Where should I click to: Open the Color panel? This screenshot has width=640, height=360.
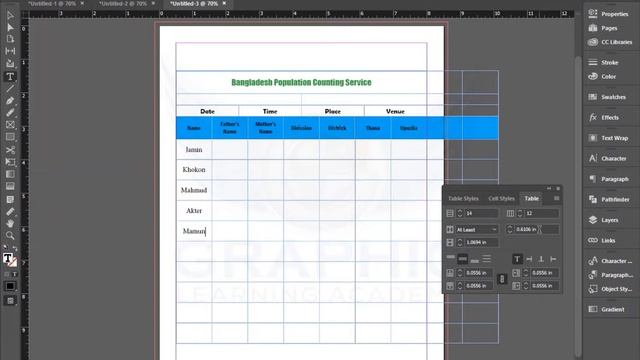[x=602, y=76]
